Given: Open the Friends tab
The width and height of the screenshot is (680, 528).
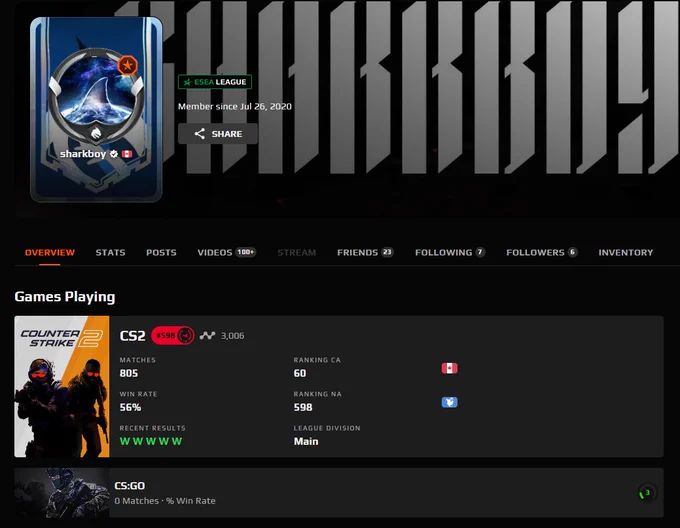Looking at the screenshot, I should tap(365, 252).
